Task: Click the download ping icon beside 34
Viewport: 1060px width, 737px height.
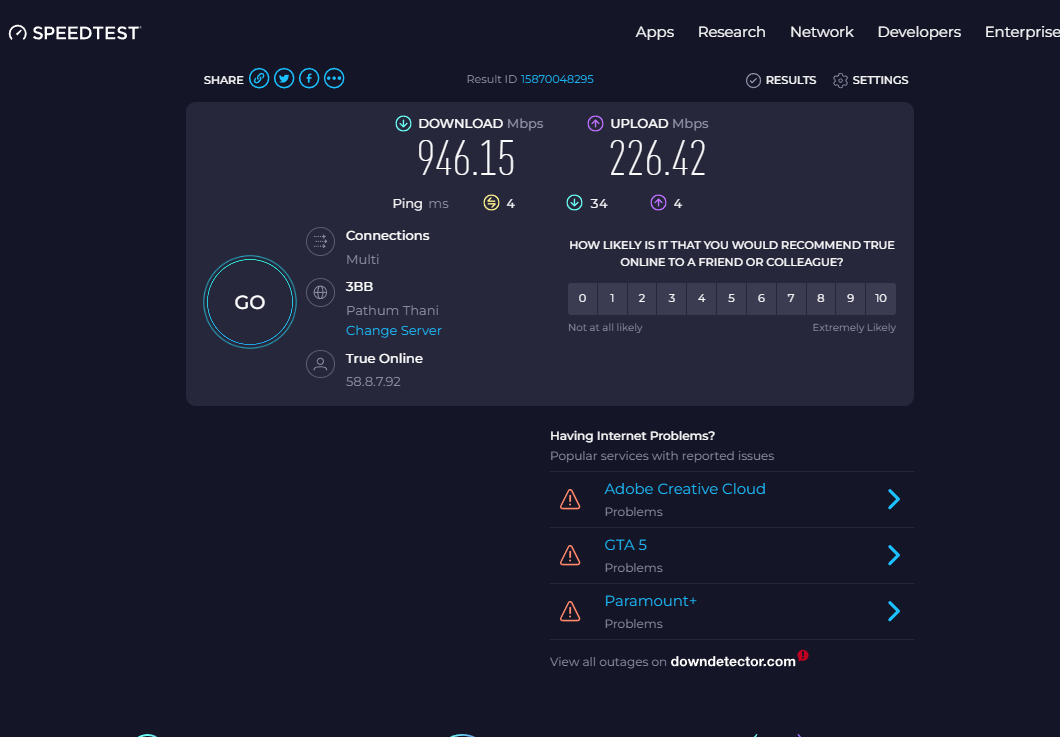Action: click(574, 203)
